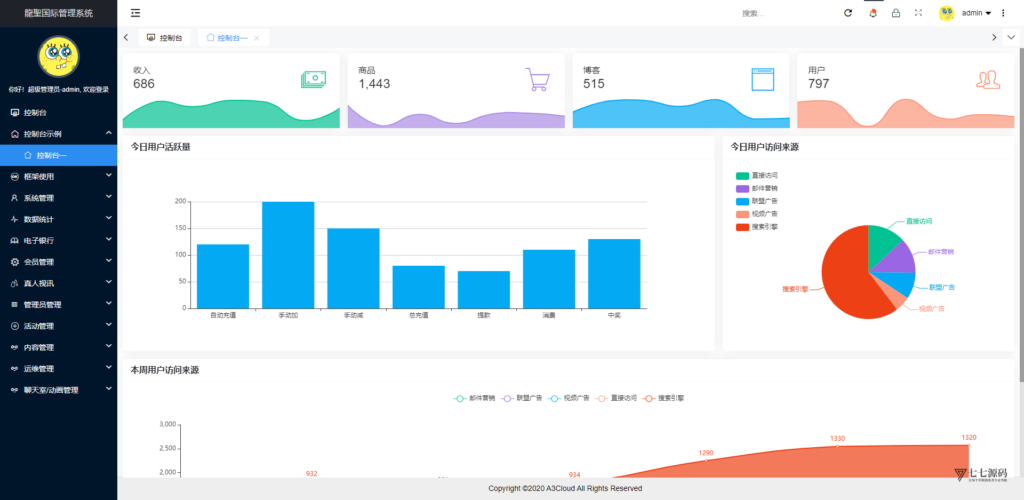
Task: Toggle 邮件营销 legend in line chart
Action: [474, 398]
